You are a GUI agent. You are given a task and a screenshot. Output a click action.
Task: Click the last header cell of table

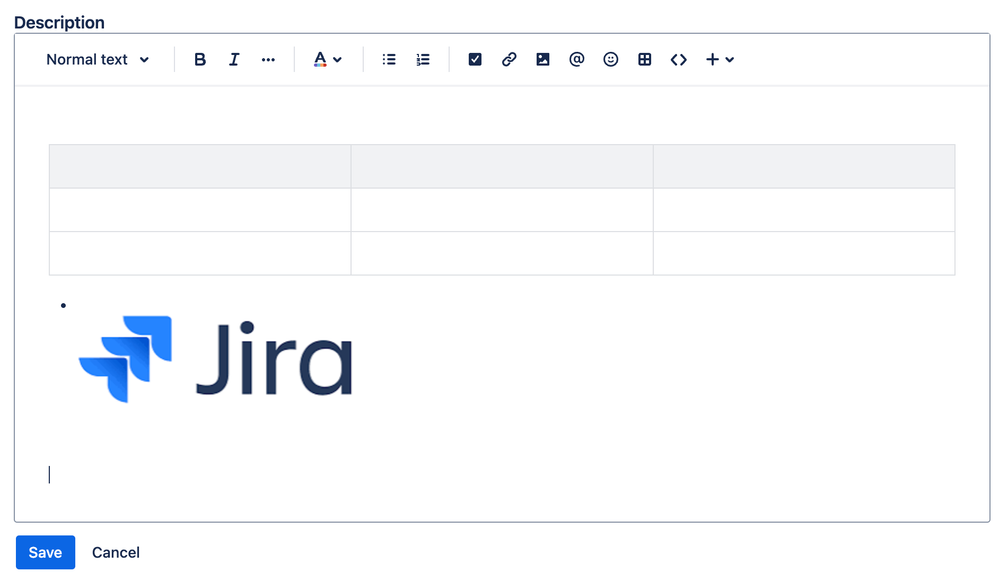click(x=804, y=166)
